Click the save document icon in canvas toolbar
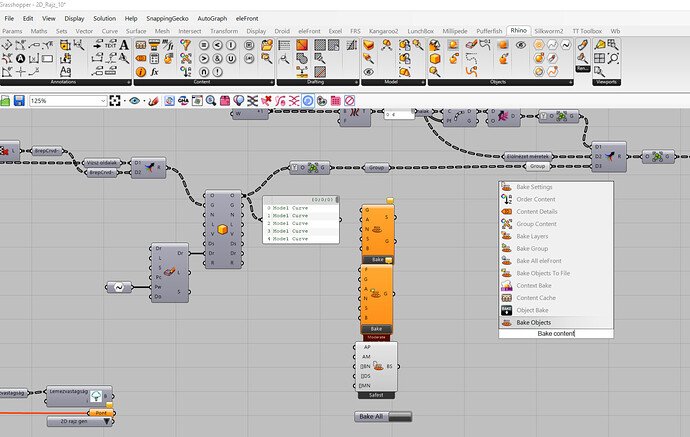 click(18, 101)
